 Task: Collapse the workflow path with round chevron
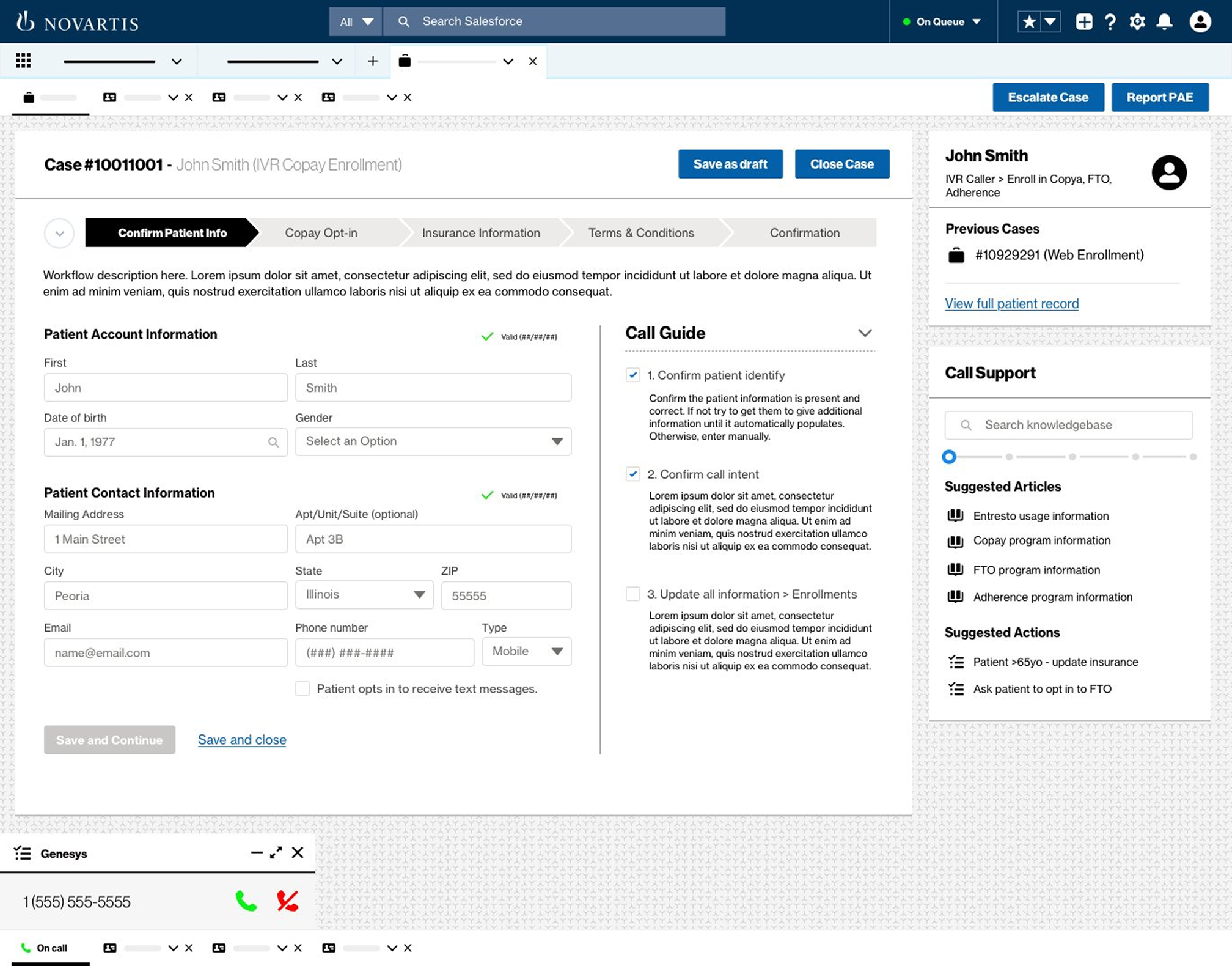(x=59, y=233)
